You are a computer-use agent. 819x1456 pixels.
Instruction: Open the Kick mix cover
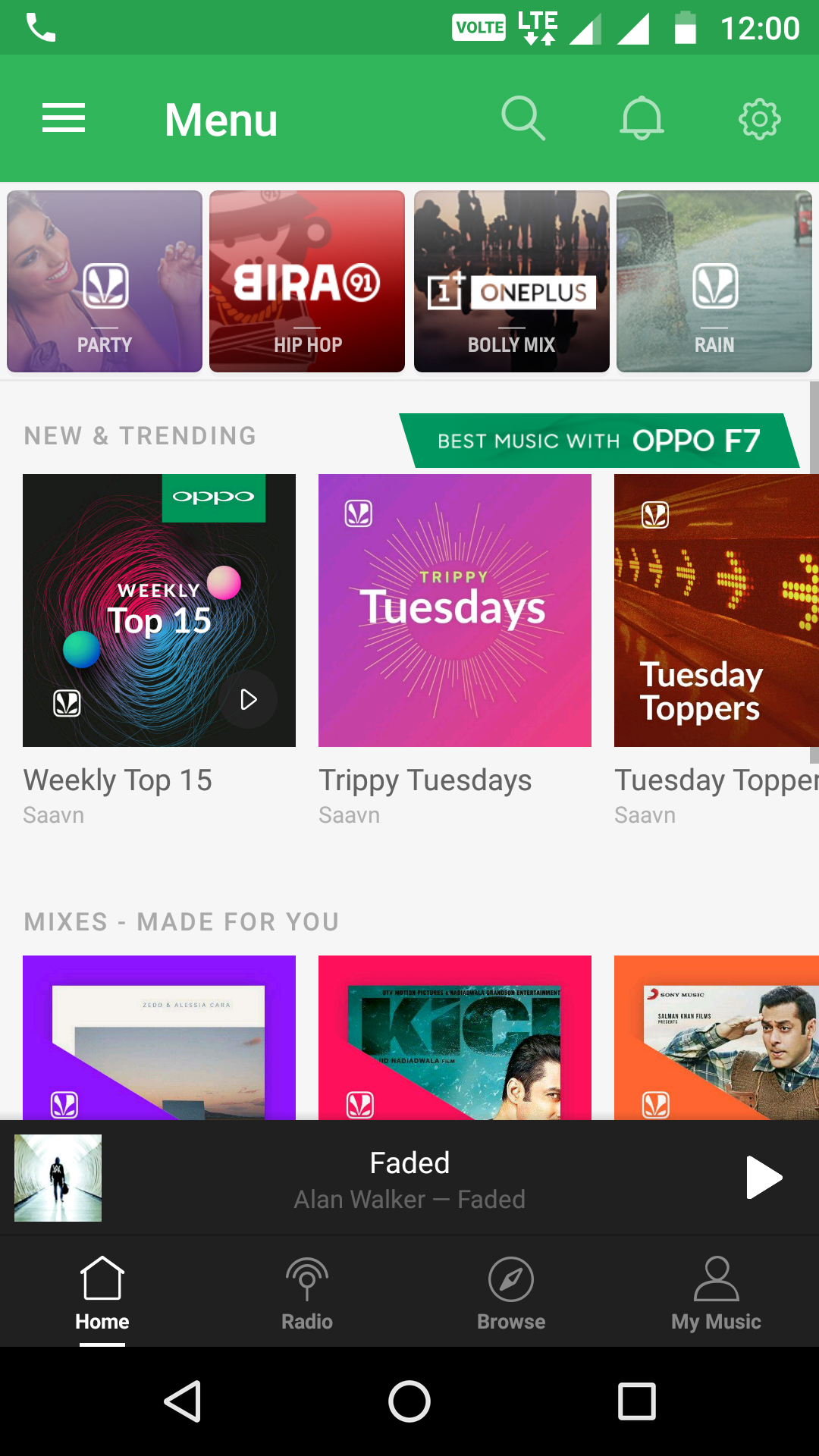pos(455,1037)
